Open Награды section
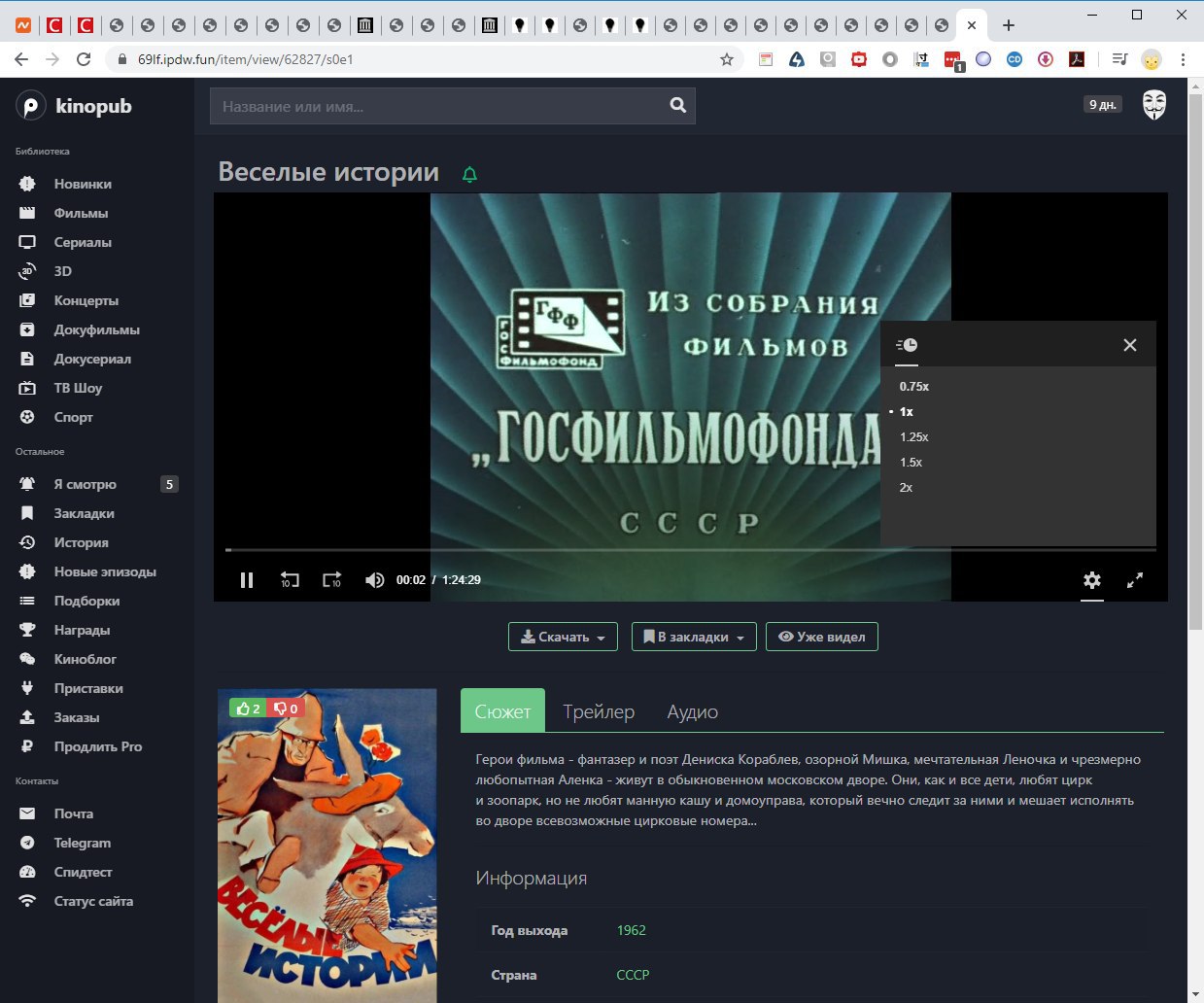Screen dimensions: 1204x1003 82,630
